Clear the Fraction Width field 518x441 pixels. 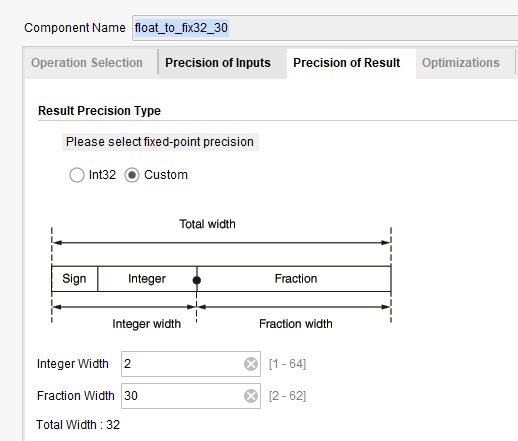[251, 396]
